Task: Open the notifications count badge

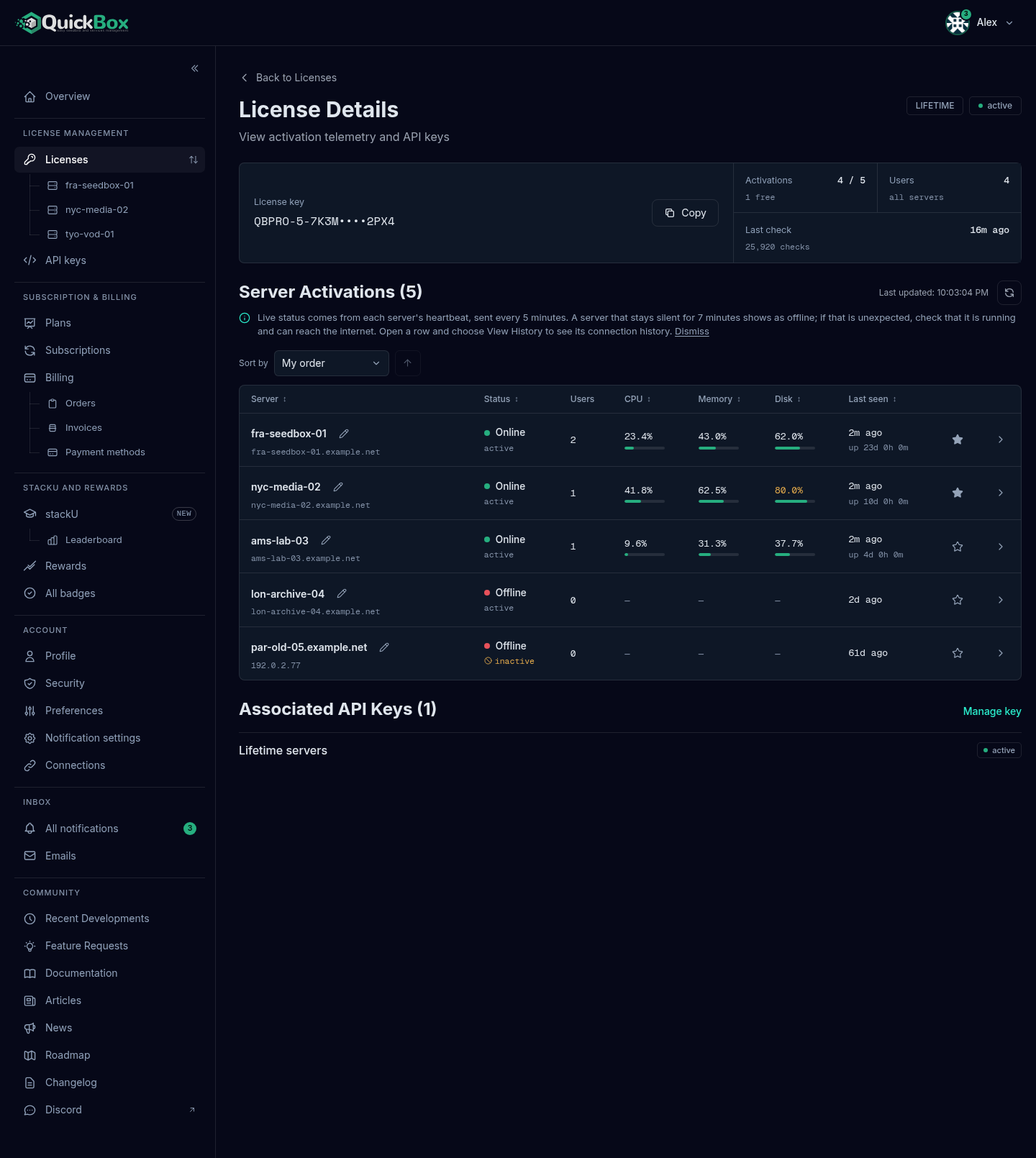Action: click(x=190, y=829)
